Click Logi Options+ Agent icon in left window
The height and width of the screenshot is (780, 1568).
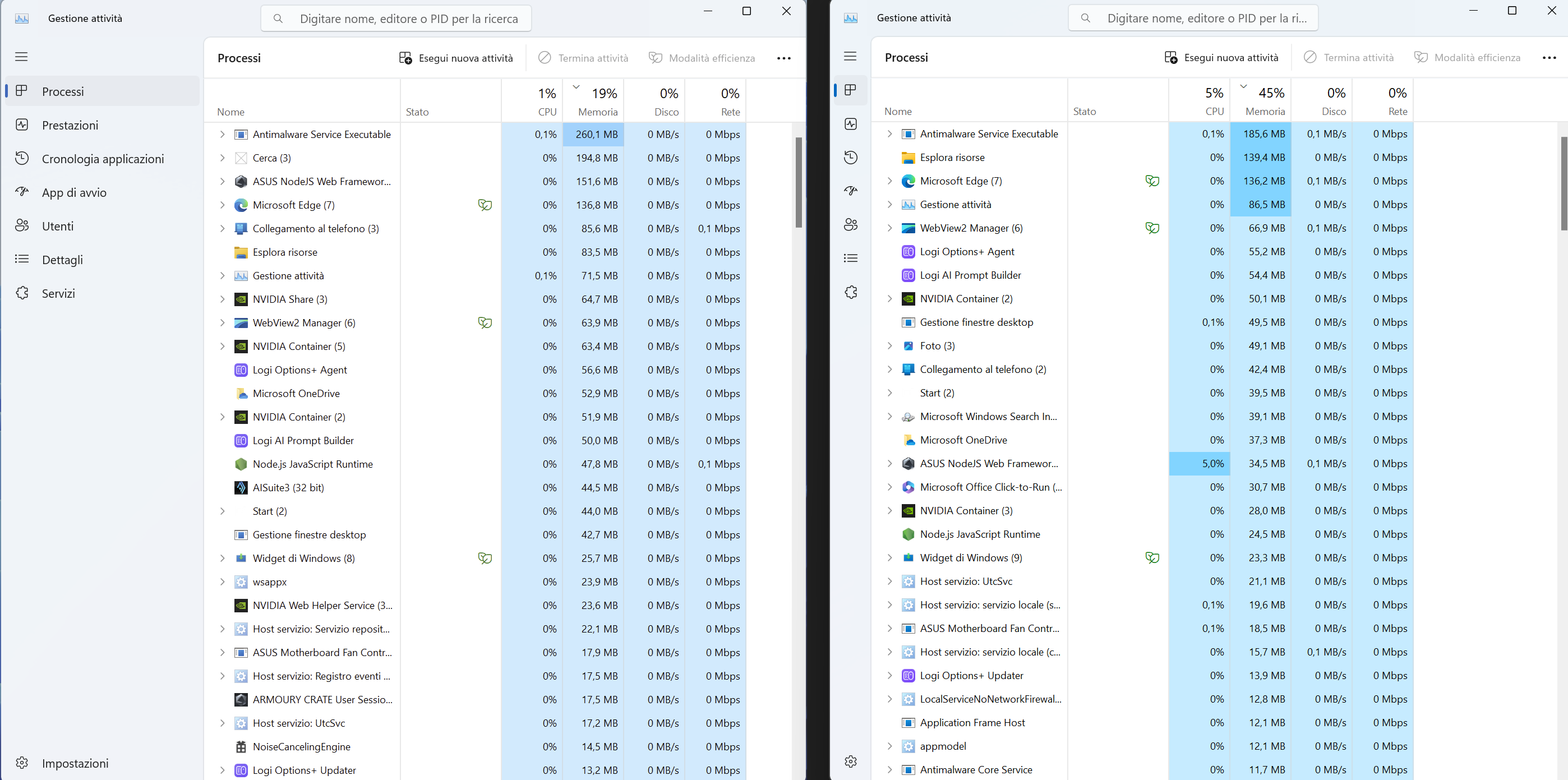(x=241, y=370)
